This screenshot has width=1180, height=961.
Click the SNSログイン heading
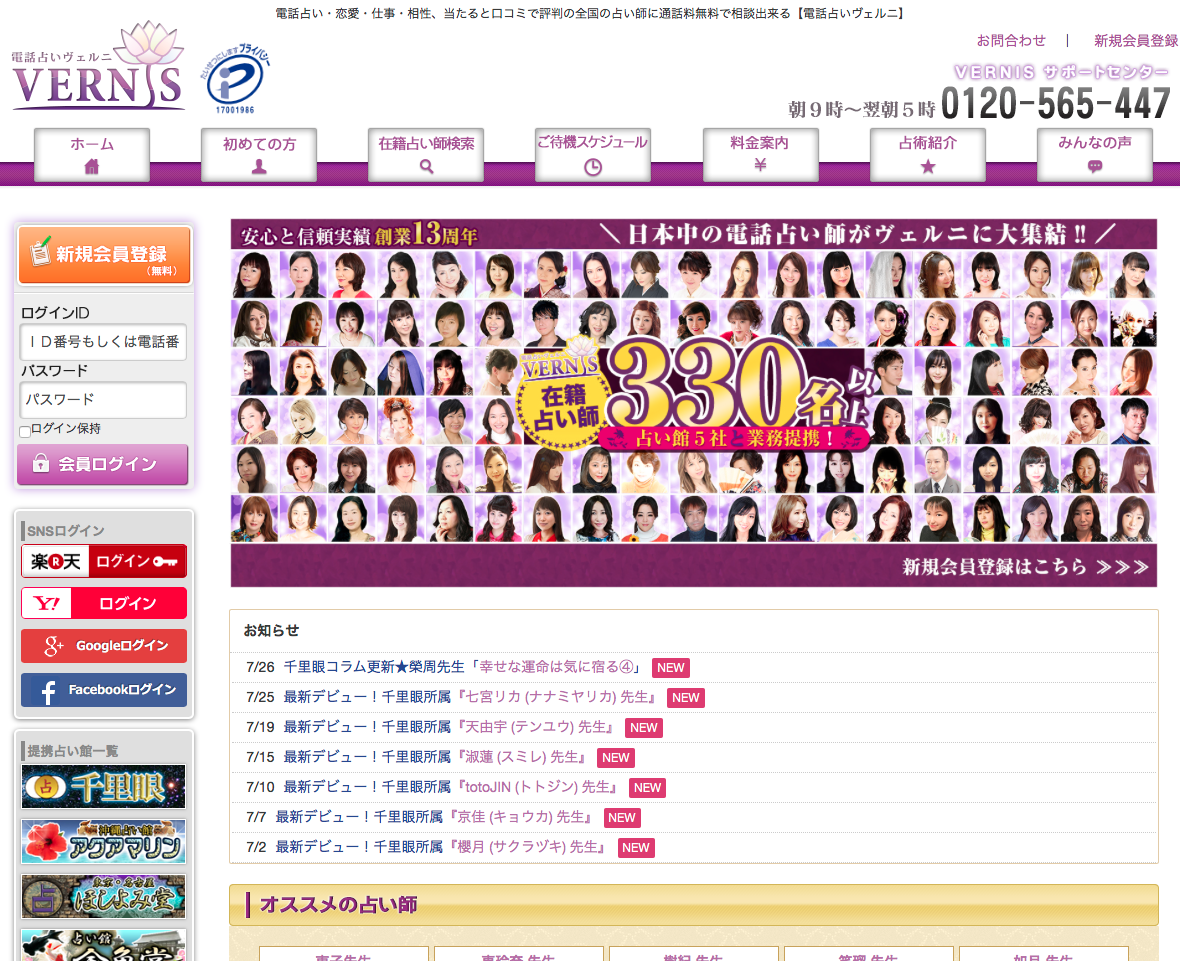tap(65, 531)
